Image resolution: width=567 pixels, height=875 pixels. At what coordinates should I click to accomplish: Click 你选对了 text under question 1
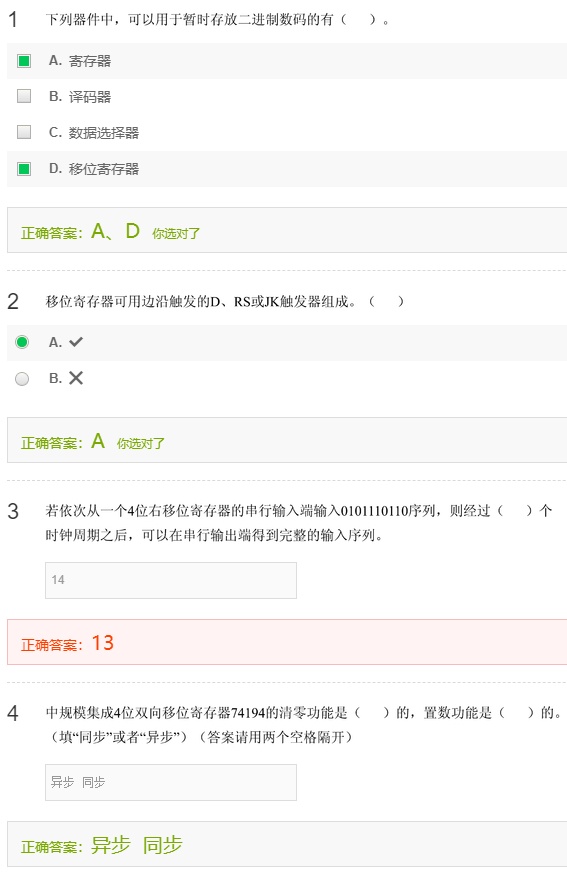(x=176, y=234)
